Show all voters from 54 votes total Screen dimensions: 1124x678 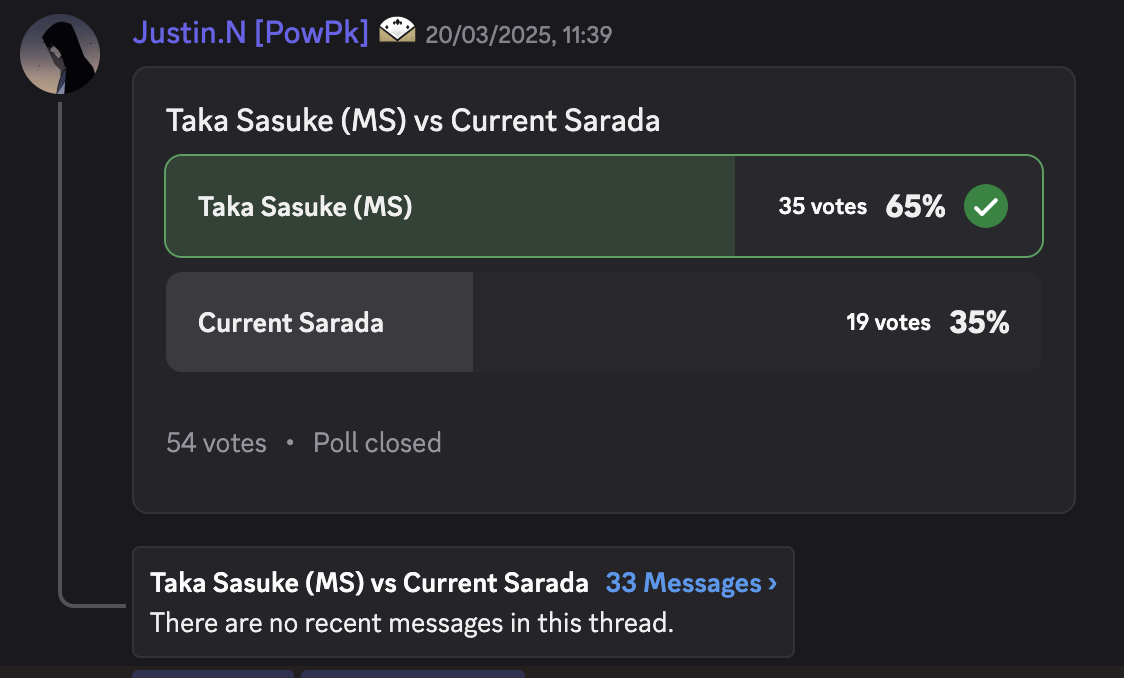tap(216, 443)
